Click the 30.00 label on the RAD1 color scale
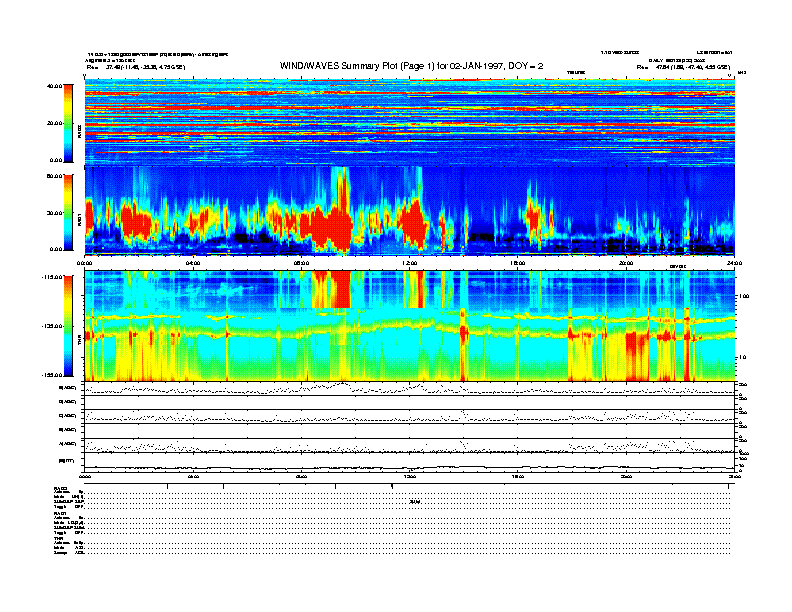The width and height of the screenshot is (792, 612). [x=54, y=213]
